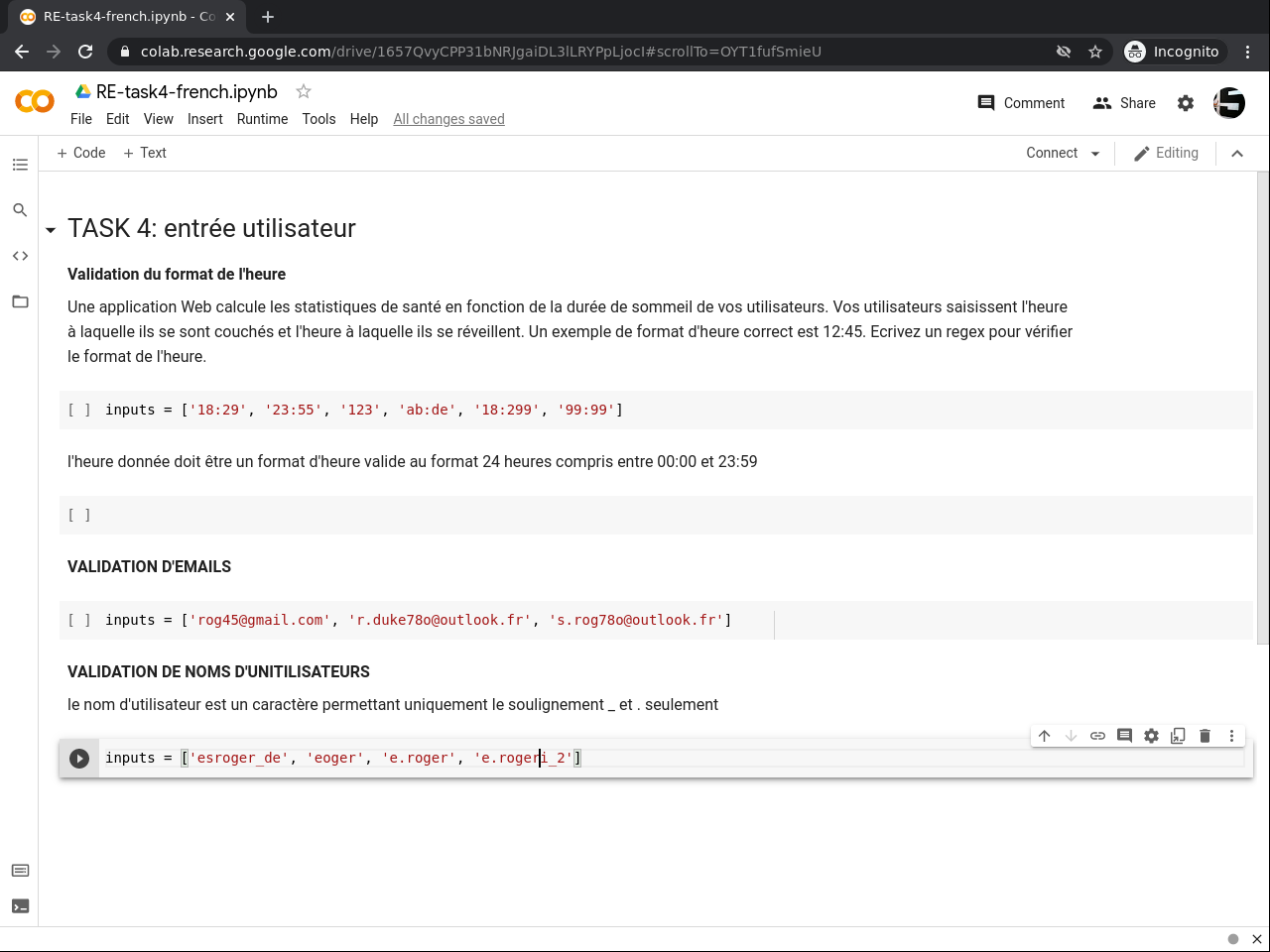Click the Share button
Image resolution: width=1270 pixels, height=952 pixels.
[1124, 103]
